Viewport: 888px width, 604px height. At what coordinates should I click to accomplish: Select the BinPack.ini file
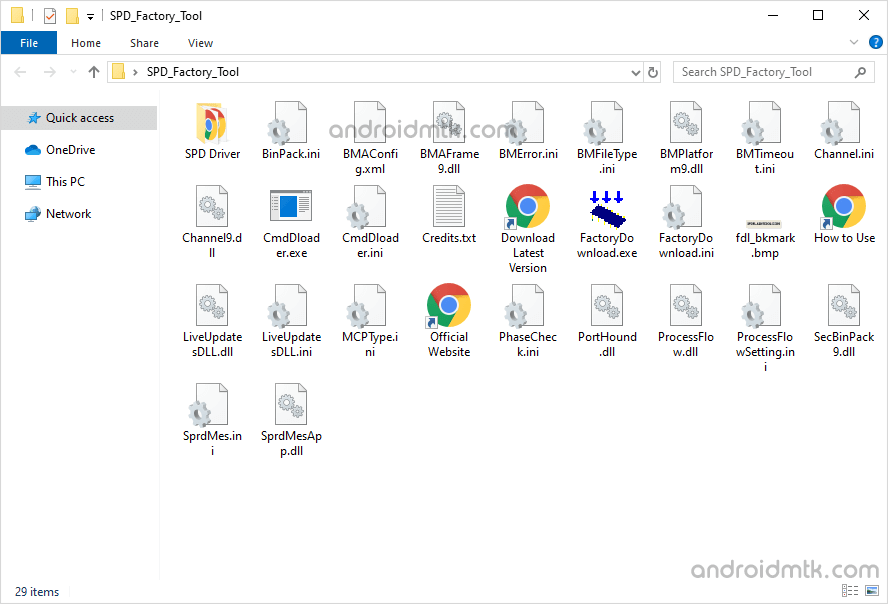tap(291, 131)
